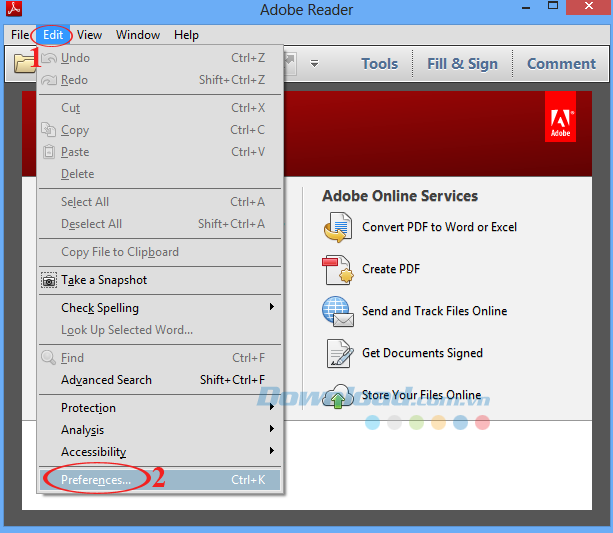Click the cloud upload Store Files icon
Screen dimensions: 613x533
tap(338, 396)
